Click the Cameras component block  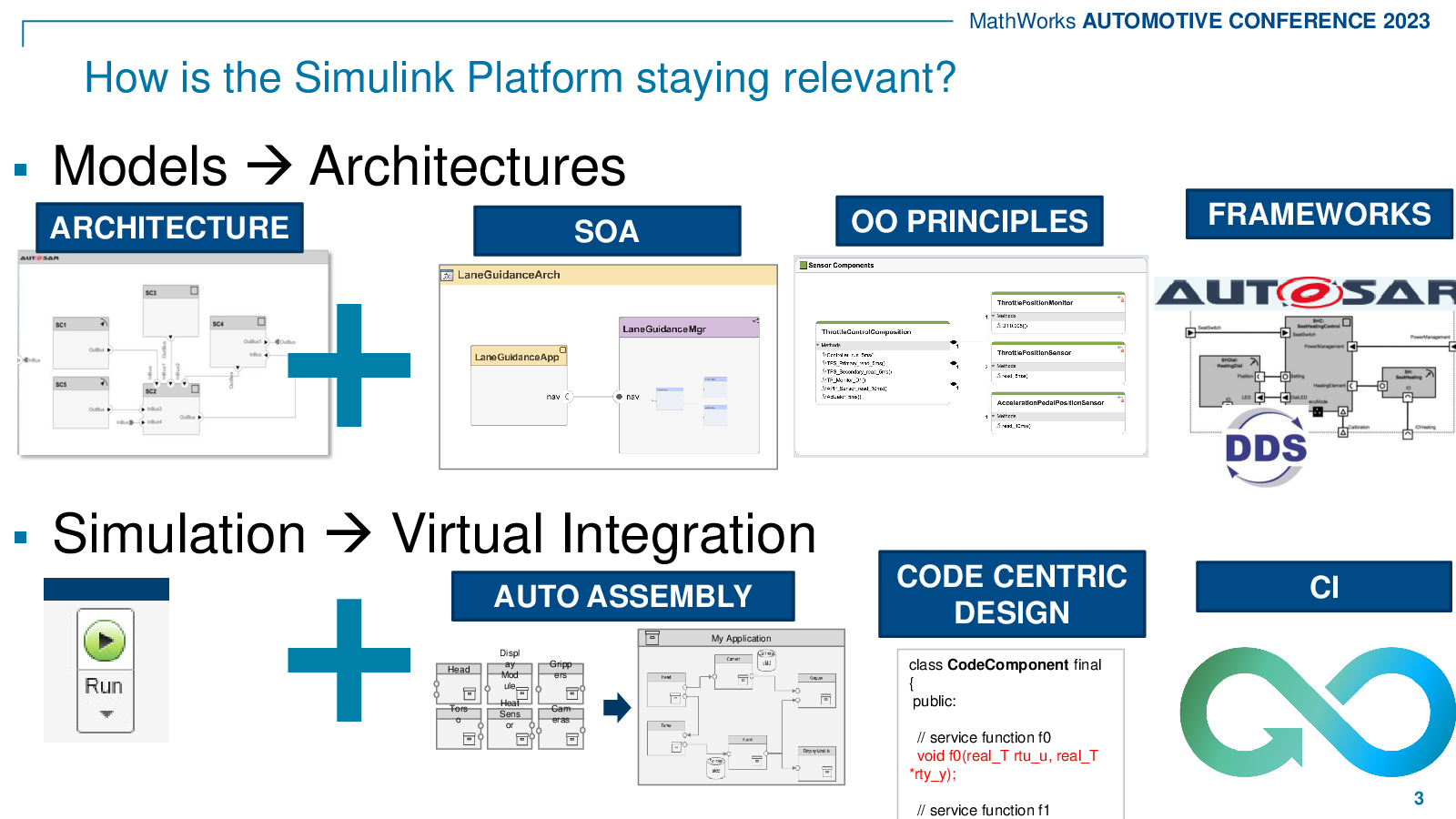561,729
